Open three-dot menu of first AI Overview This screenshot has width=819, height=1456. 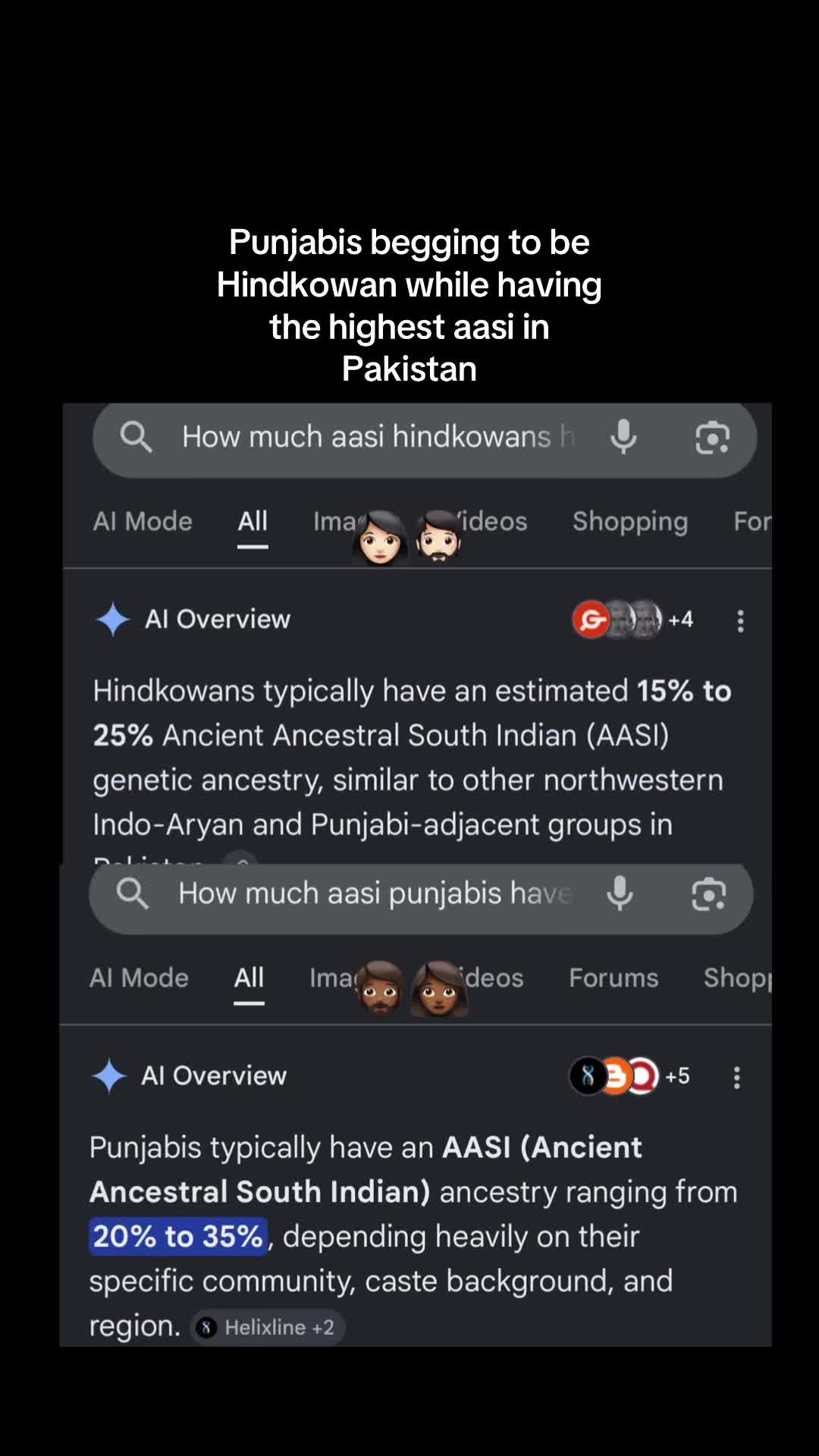click(740, 620)
